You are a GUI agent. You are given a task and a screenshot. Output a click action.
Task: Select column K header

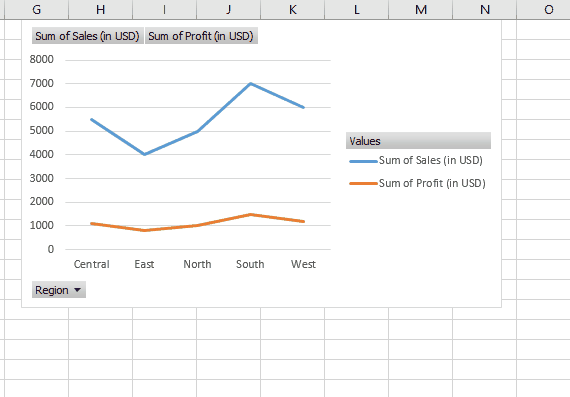pos(293,9)
